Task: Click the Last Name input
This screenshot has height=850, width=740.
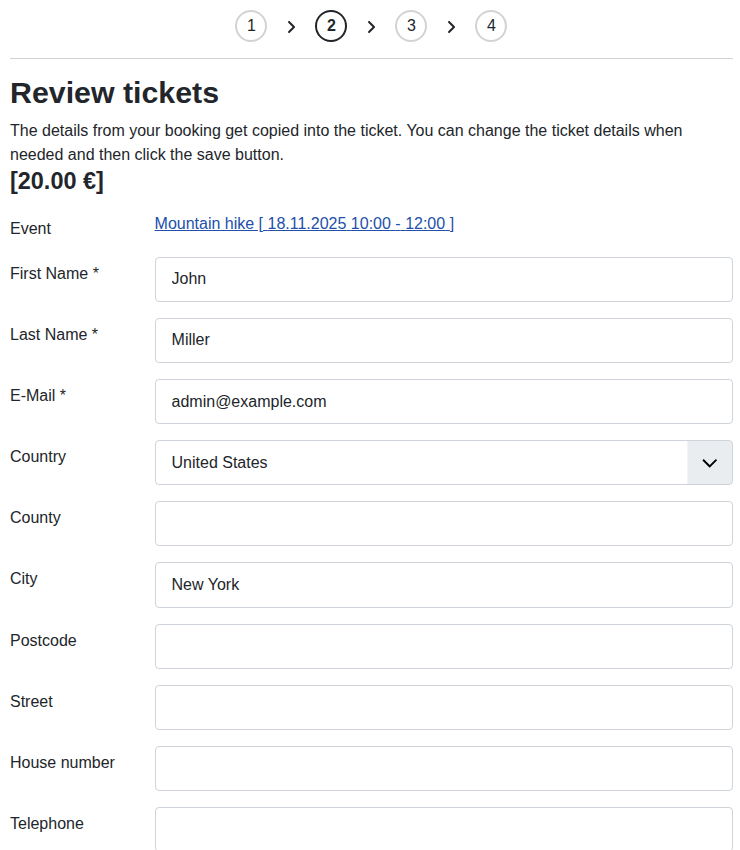Action: pyautogui.click(x=443, y=340)
